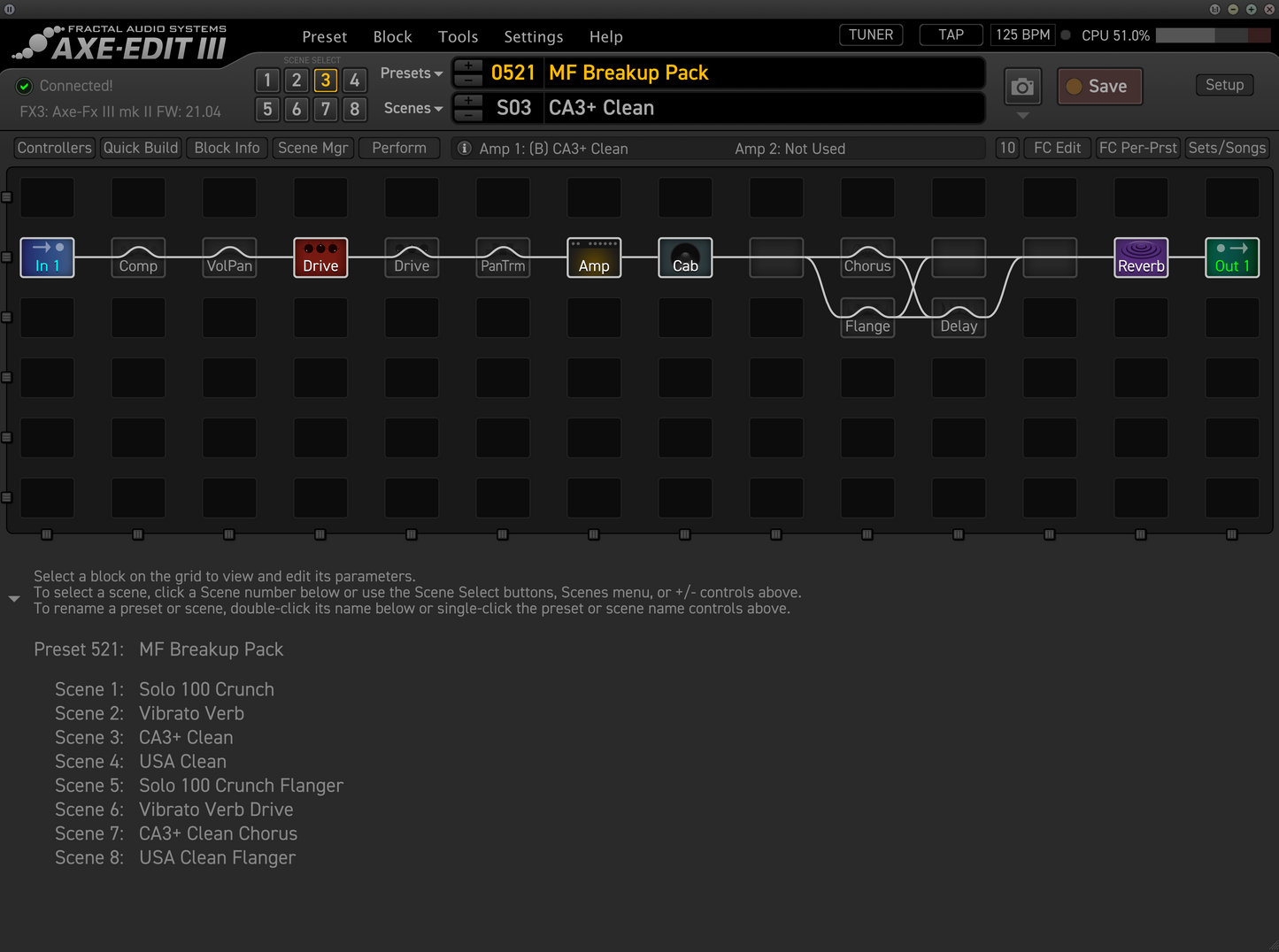Click the camera snapshot icon
1279x952 pixels.
[x=1022, y=87]
